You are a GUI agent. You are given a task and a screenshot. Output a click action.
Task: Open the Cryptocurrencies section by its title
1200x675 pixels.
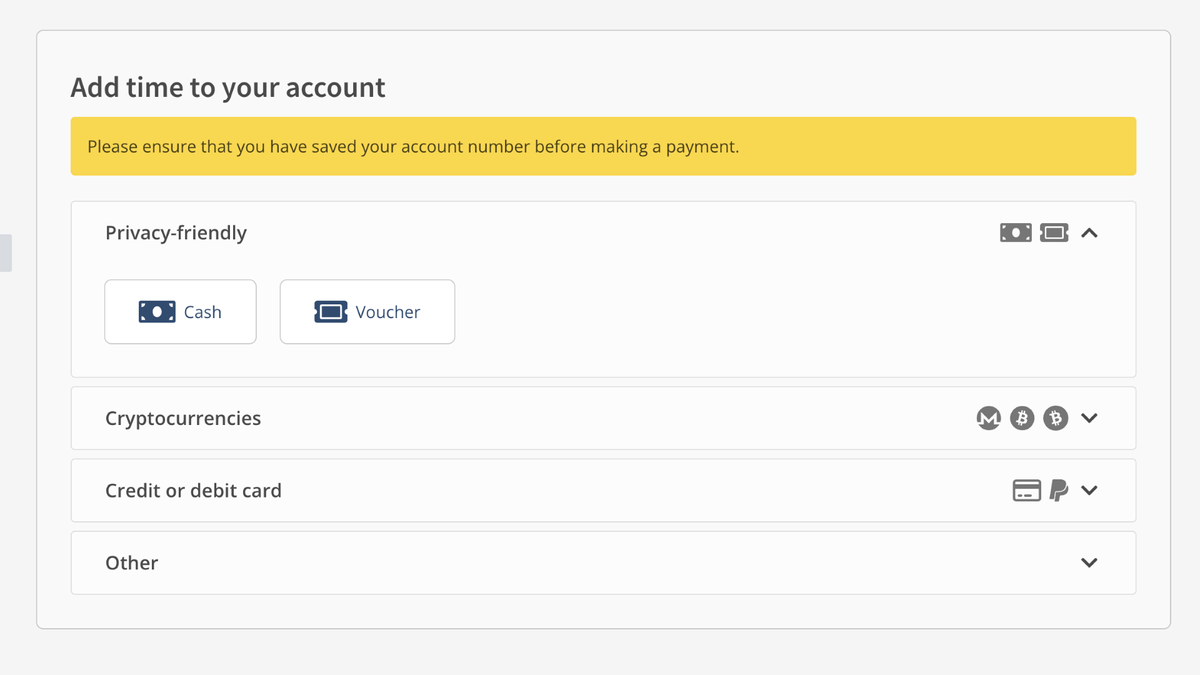point(183,418)
